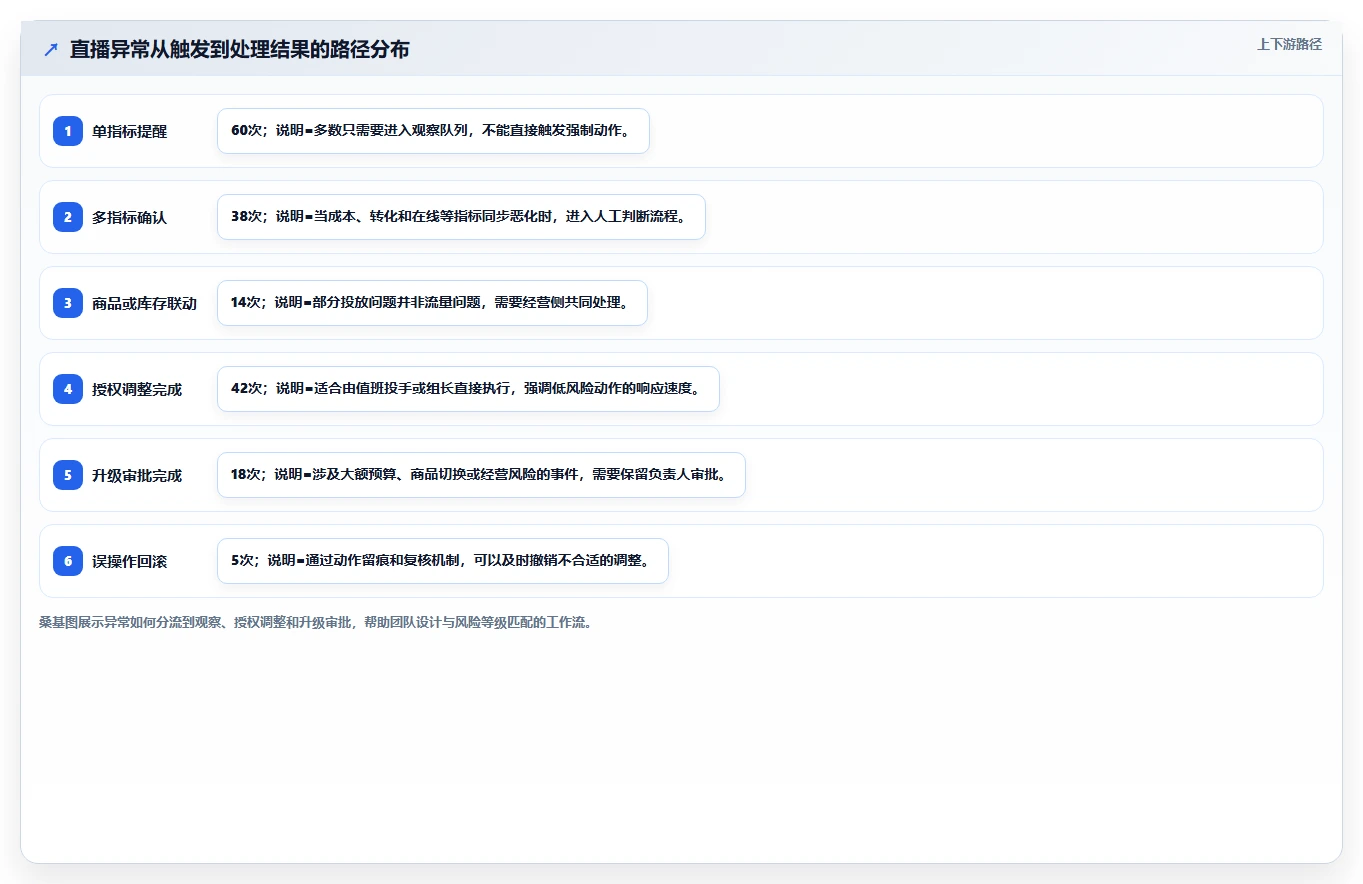Select number badge 2 for 多指标确认
Screen dimensions: 1363x884
coord(68,217)
